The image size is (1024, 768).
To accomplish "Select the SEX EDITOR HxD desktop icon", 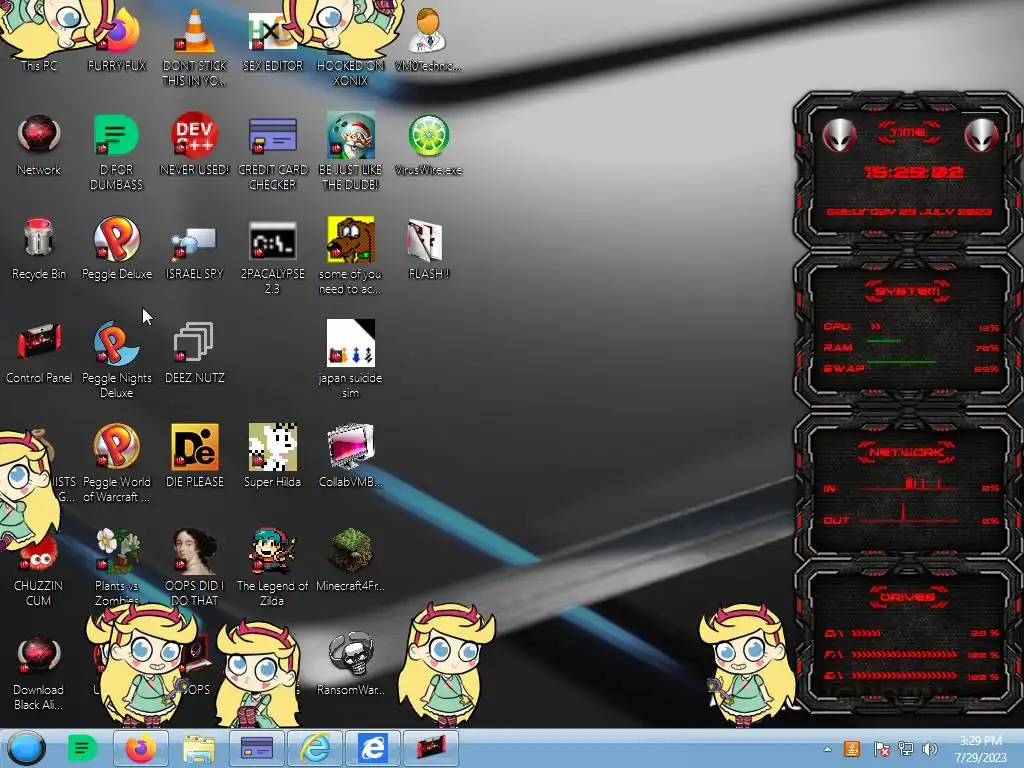I will [x=272, y=39].
